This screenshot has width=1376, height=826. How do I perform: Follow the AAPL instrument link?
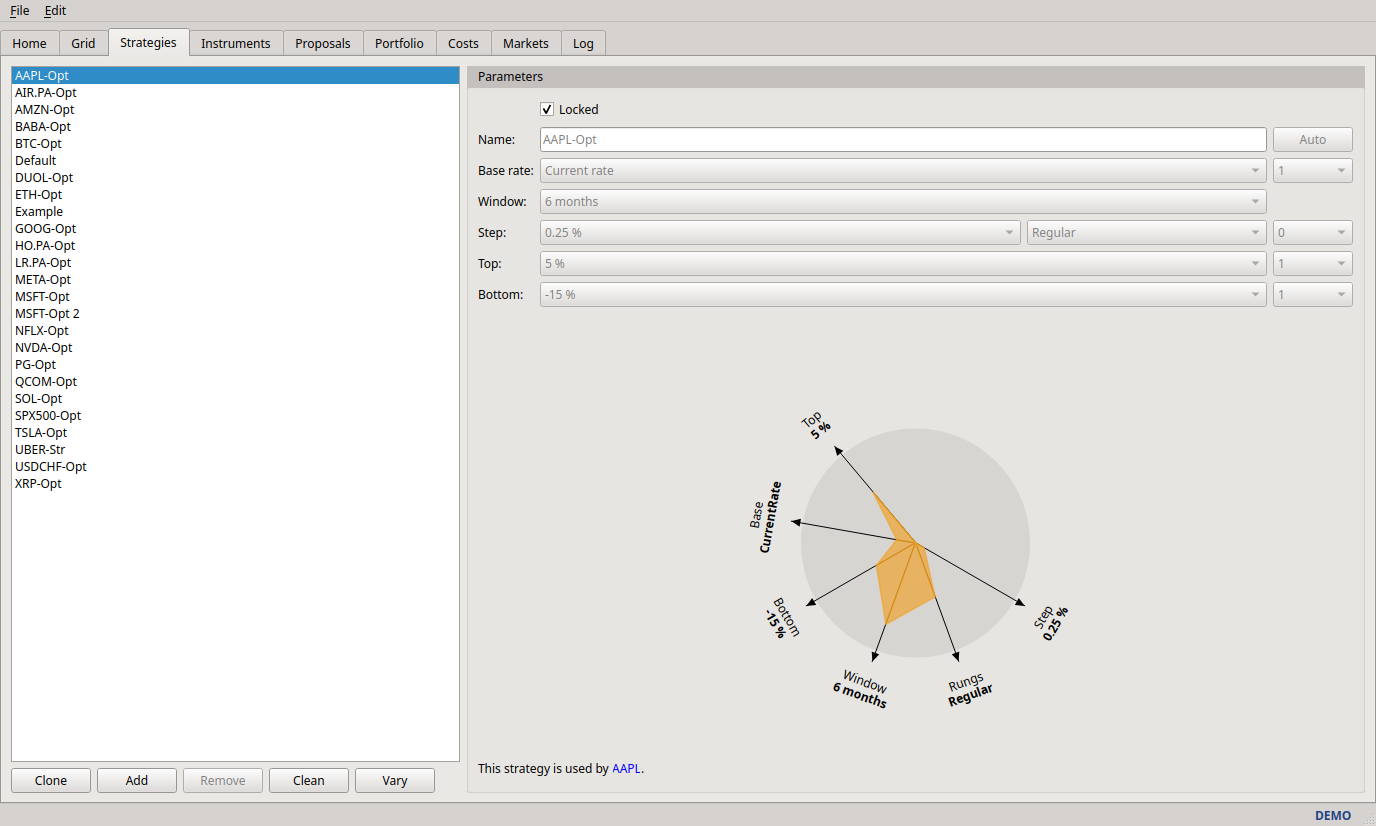click(x=626, y=769)
